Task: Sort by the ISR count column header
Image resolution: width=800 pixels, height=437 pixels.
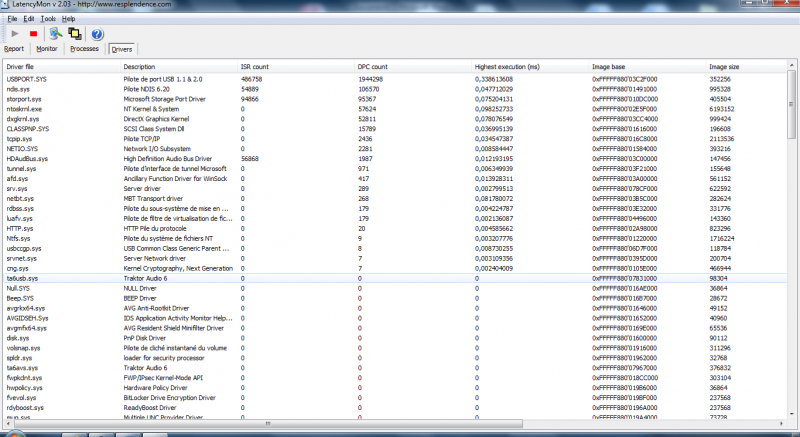Action: (253, 66)
